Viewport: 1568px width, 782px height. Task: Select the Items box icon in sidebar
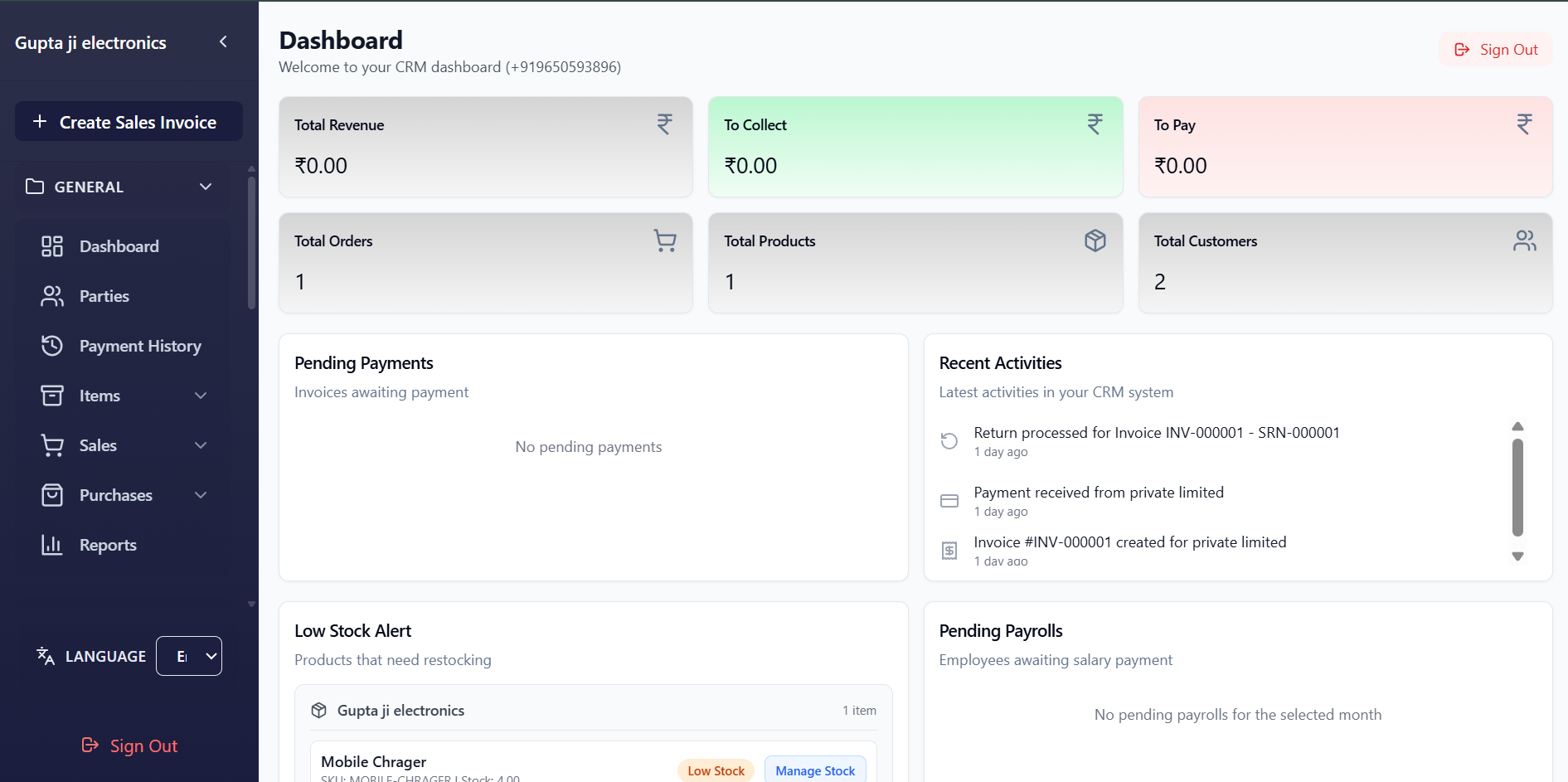(x=52, y=395)
